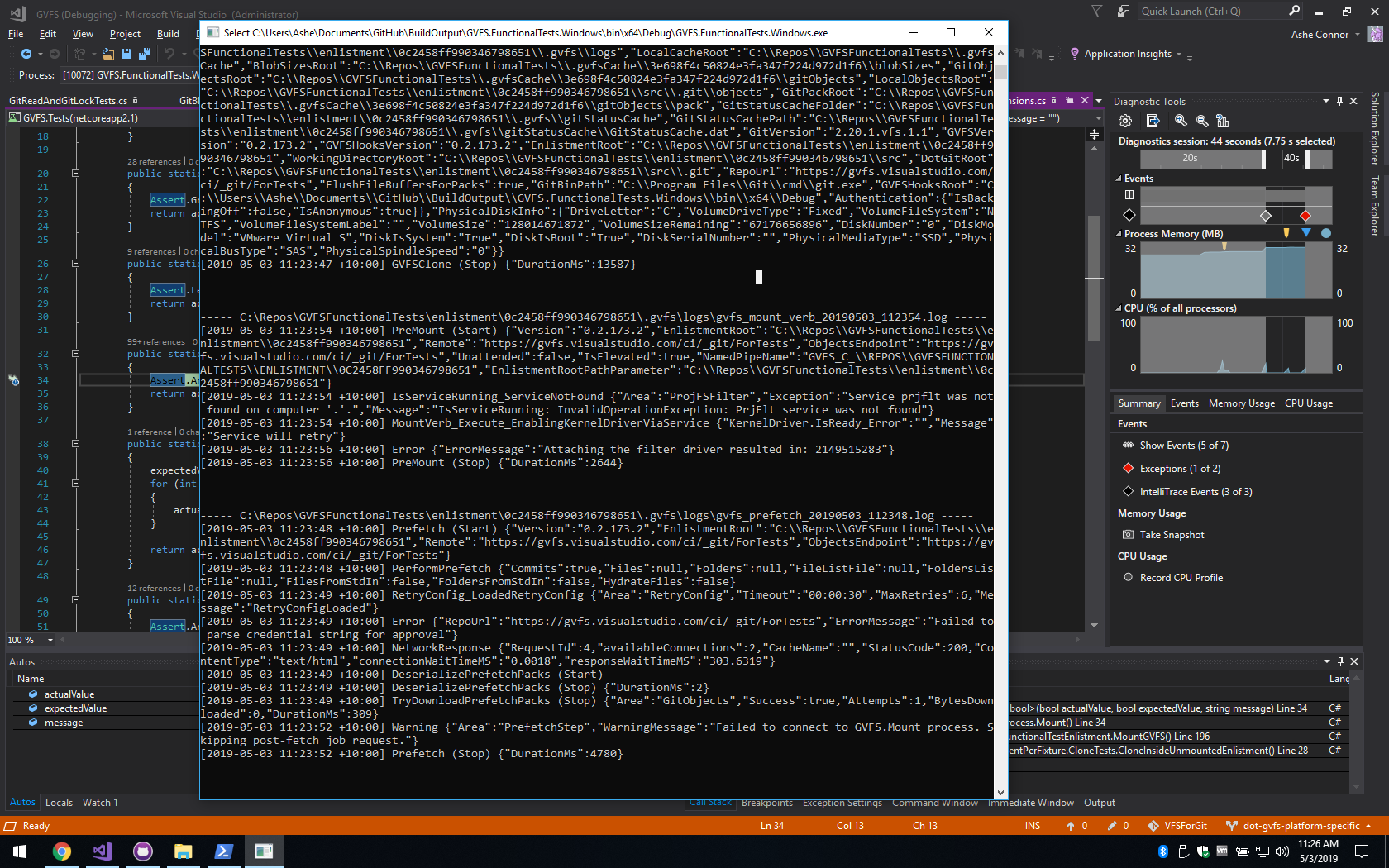Click the red exception diamond on timeline
Screen dimensions: 1389x868
tap(1305, 216)
